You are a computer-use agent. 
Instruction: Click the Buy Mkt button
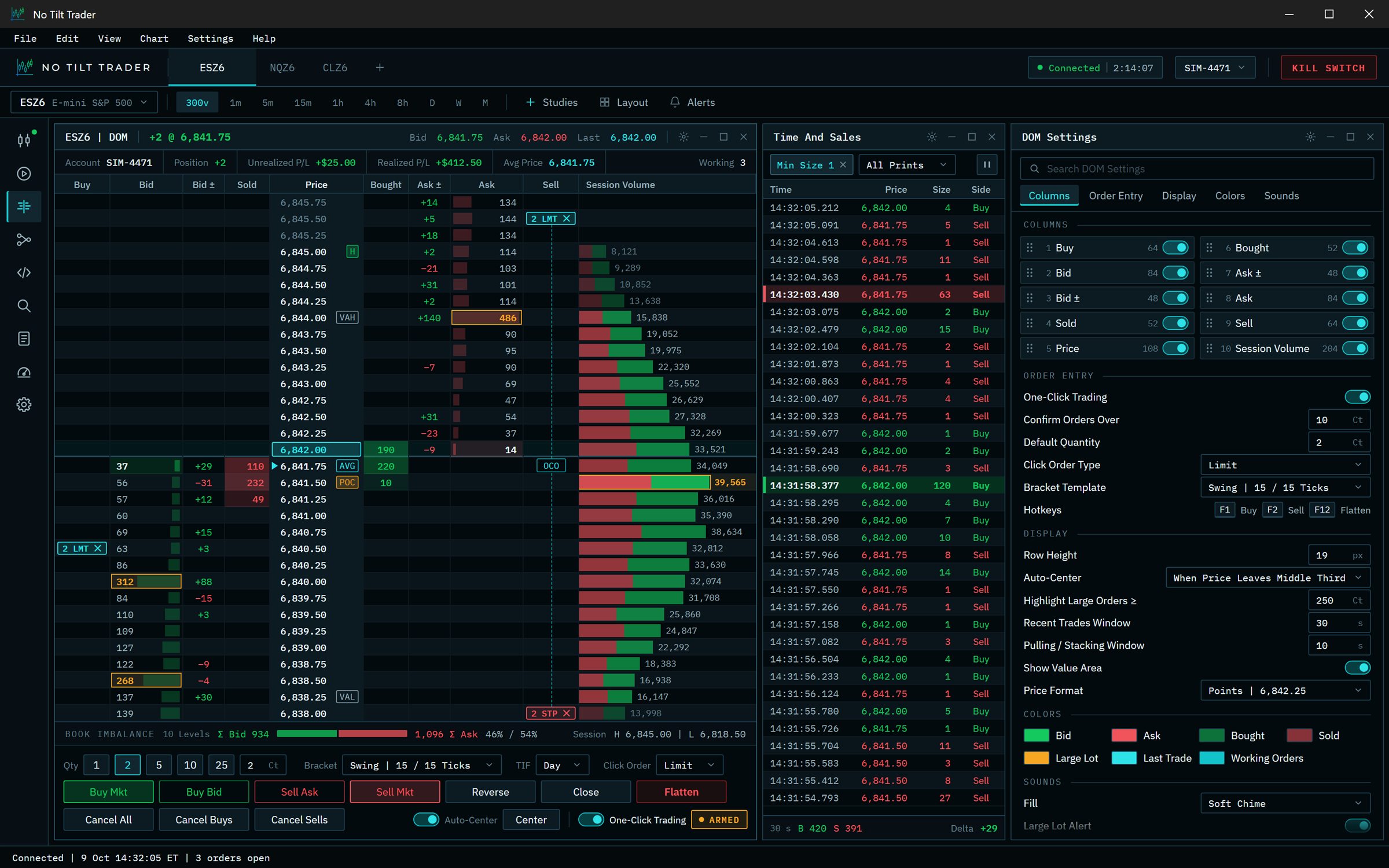point(108,792)
